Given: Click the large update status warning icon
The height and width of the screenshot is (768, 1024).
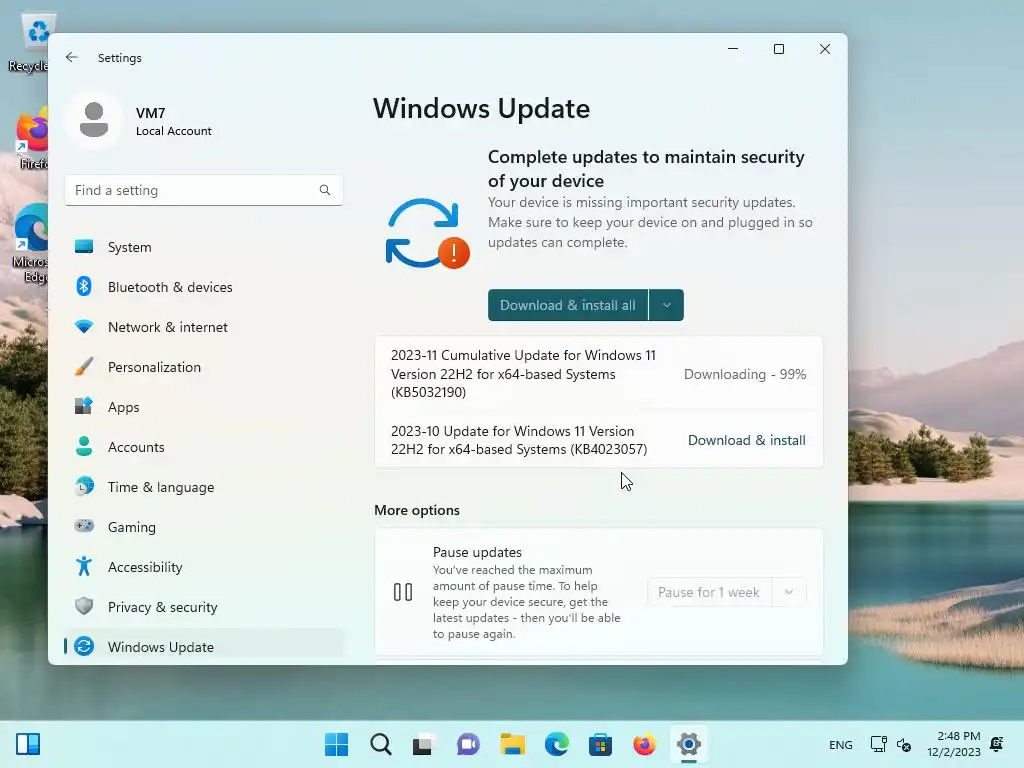Looking at the screenshot, I should [x=428, y=233].
